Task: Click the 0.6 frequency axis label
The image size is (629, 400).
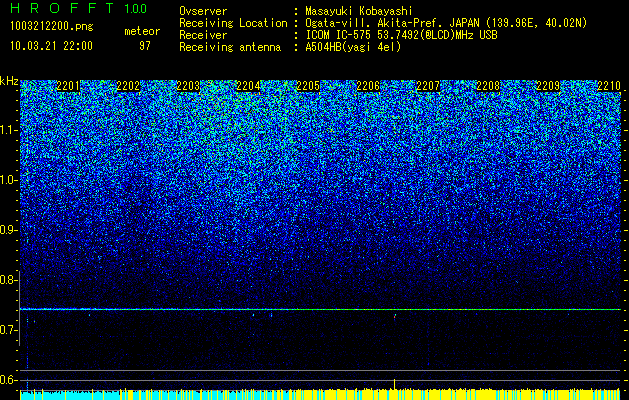Action: point(9,380)
